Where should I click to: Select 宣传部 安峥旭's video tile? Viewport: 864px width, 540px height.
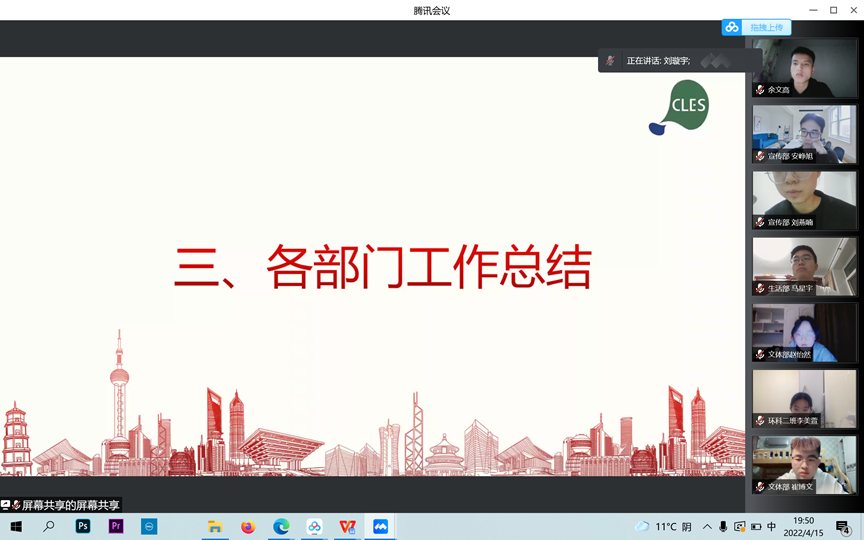pyautogui.click(x=804, y=133)
